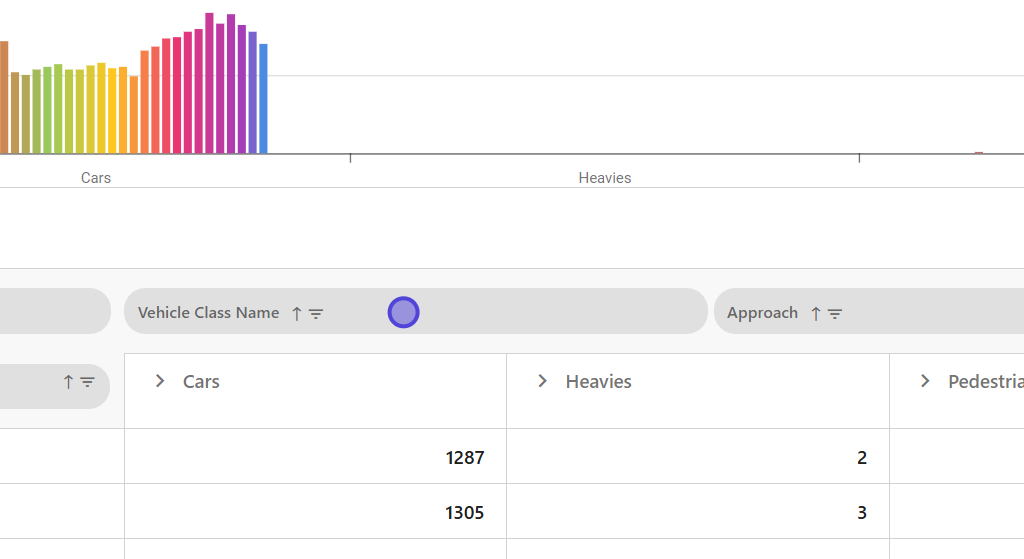
Task: Expand the Cars column group chevron
Action: click(x=160, y=381)
